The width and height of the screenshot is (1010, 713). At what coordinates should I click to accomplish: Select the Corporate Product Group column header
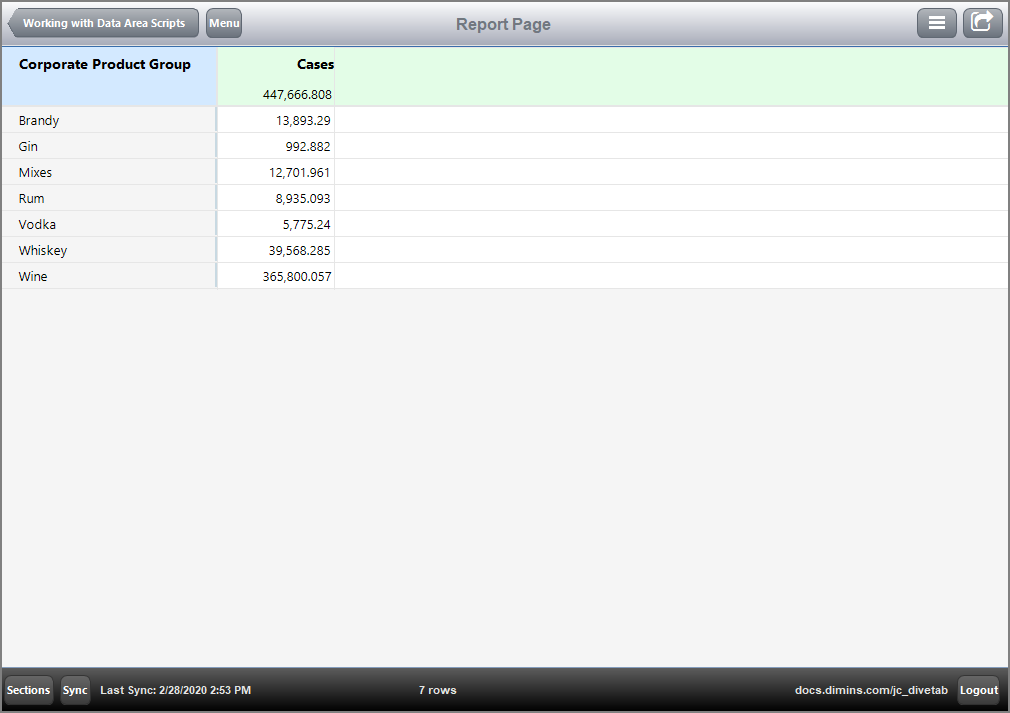click(105, 64)
